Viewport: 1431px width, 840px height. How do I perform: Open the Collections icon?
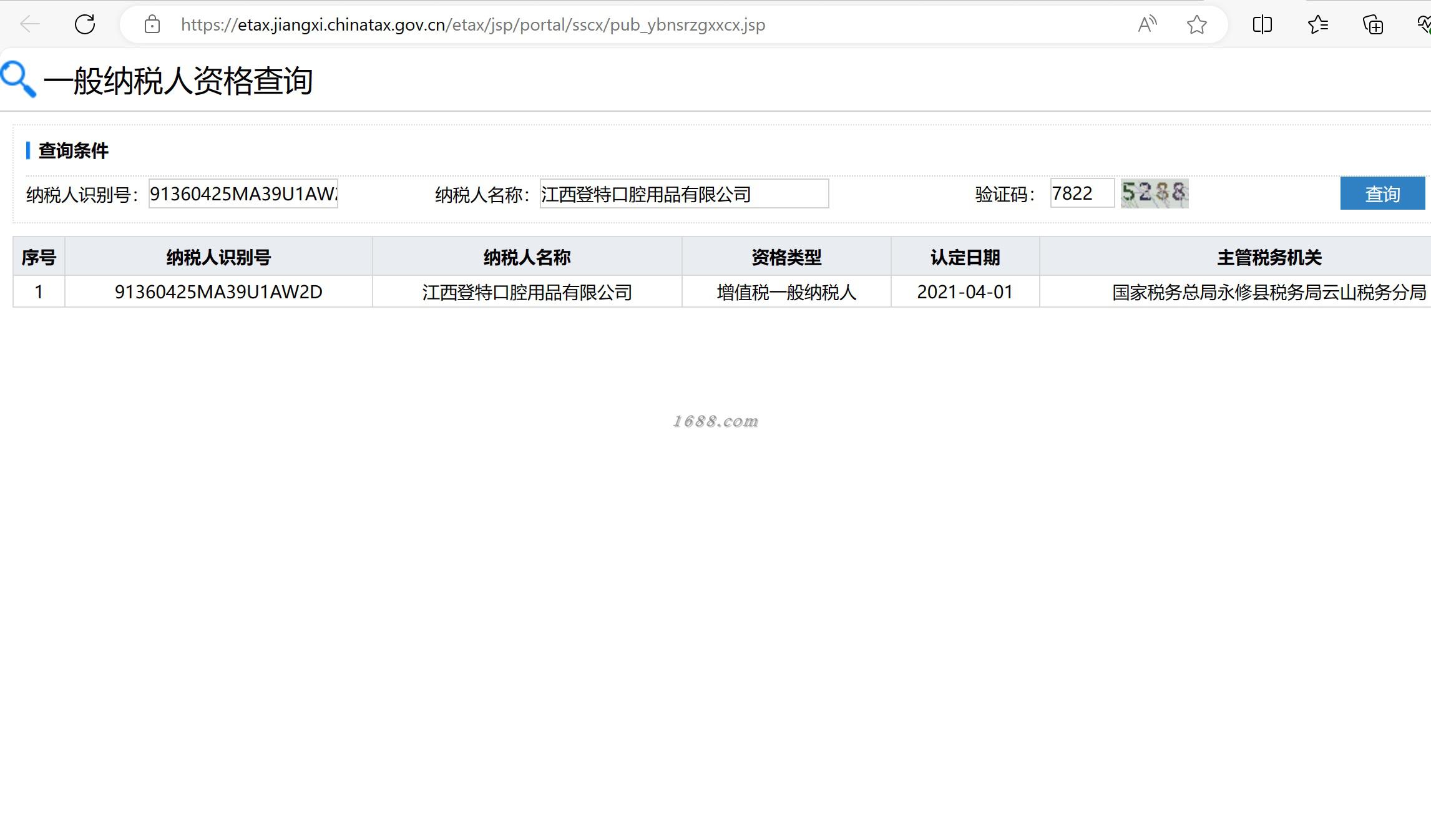[1372, 24]
